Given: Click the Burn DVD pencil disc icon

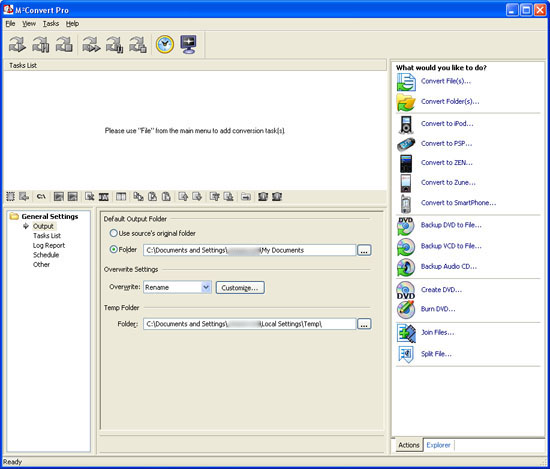Looking at the screenshot, I should point(406,309).
